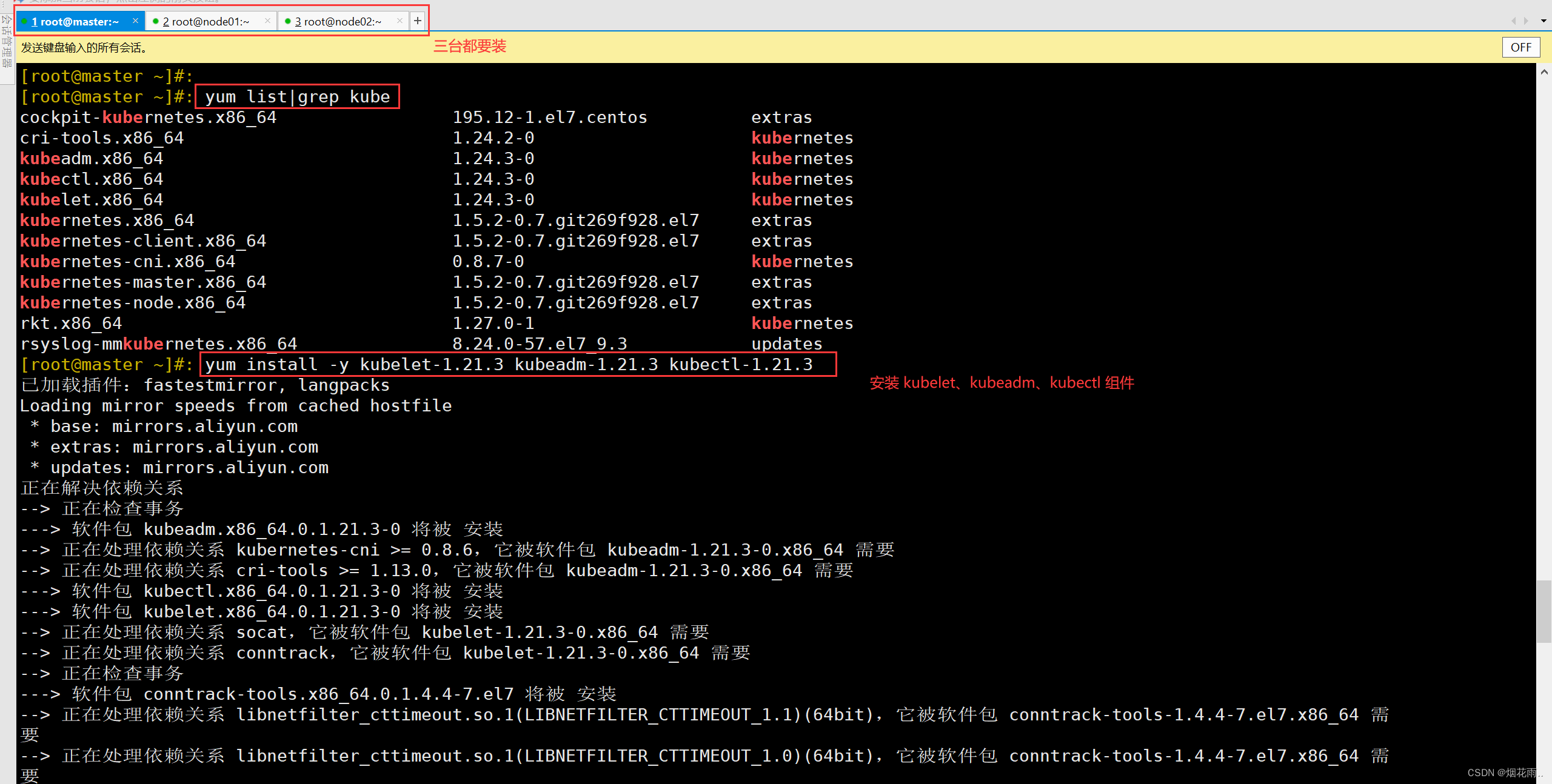
Task: Click the '发送键盘输入的所有会话' notice text
Action: click(x=84, y=47)
